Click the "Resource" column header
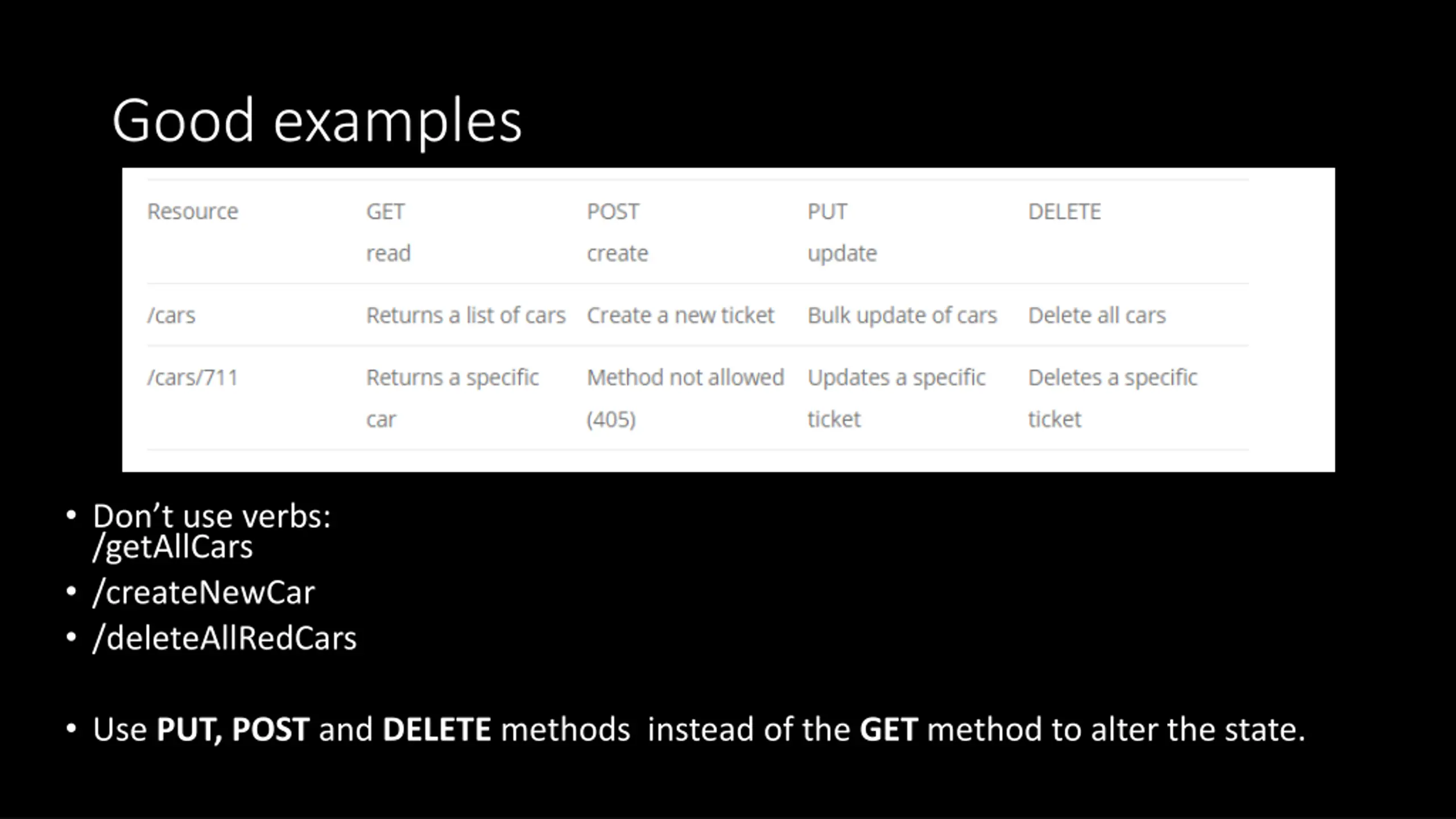This screenshot has width=1456, height=819. [x=193, y=212]
